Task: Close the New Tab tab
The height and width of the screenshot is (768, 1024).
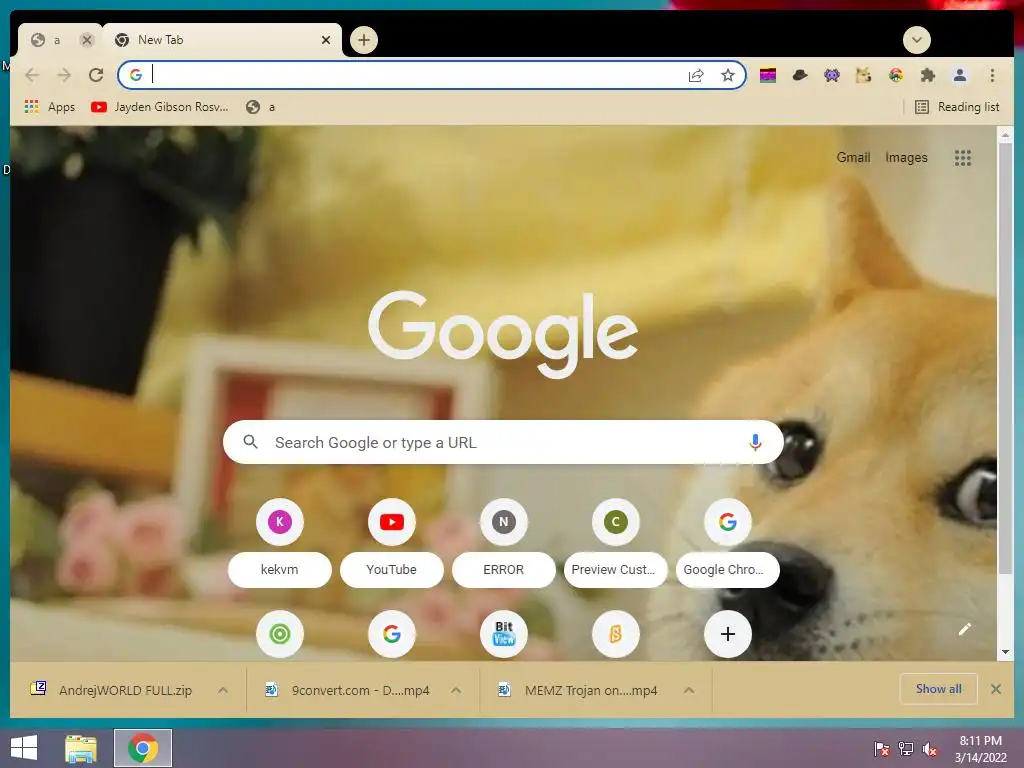Action: coord(326,40)
